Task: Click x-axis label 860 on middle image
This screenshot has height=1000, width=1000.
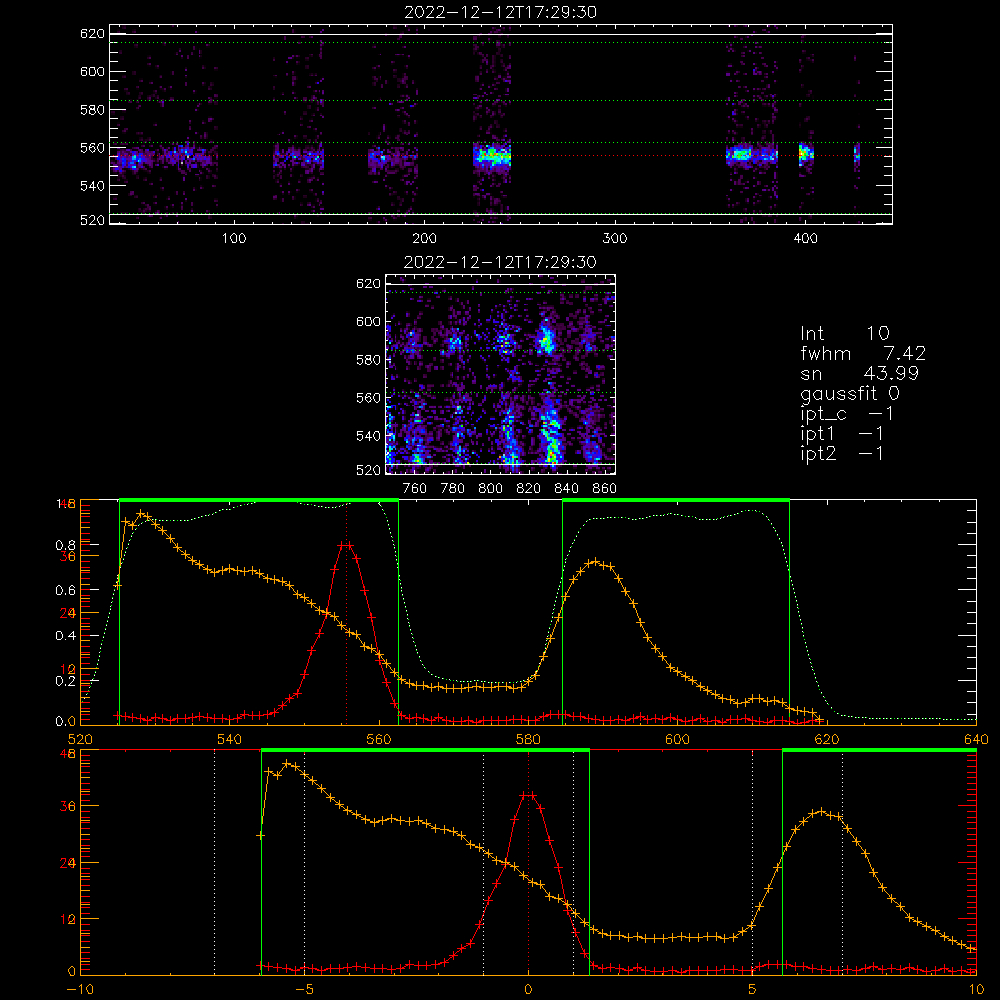Action: [x=605, y=489]
